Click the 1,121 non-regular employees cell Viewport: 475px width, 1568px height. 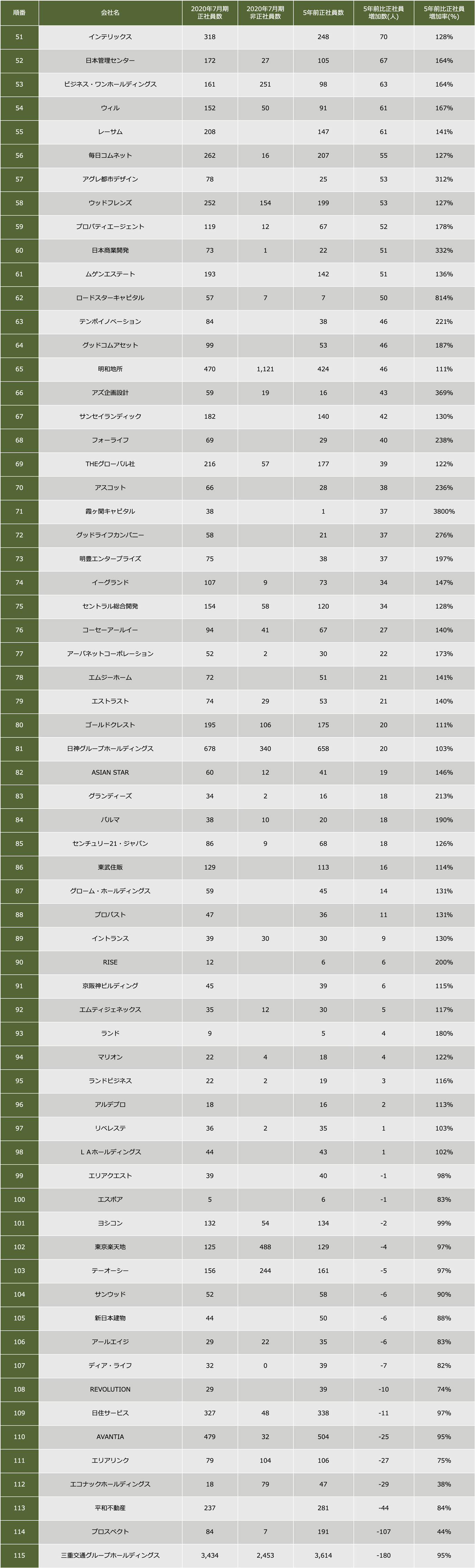point(265,369)
